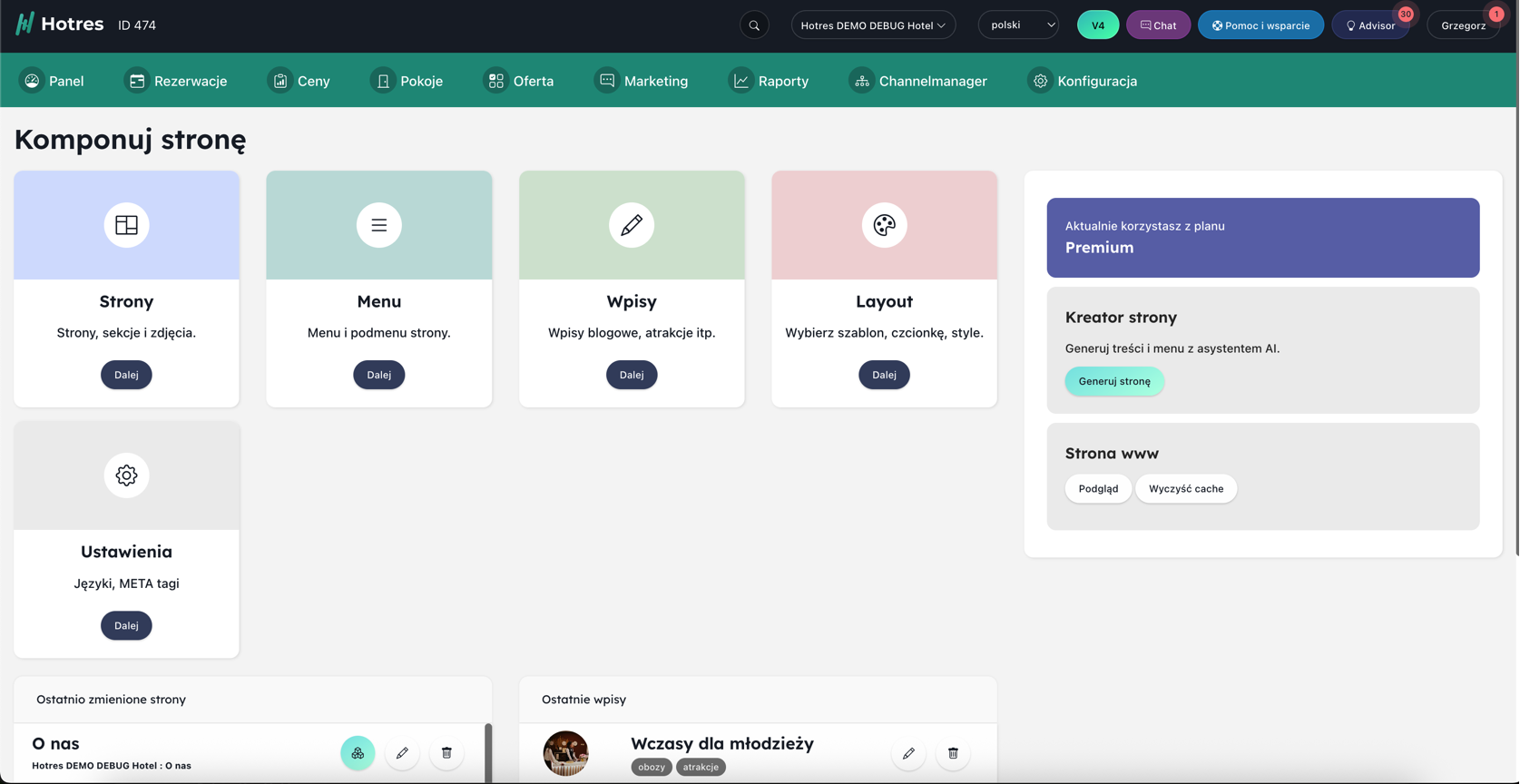Go to Channelmanager in the navigation
The height and width of the screenshot is (784, 1520).
pos(918,81)
